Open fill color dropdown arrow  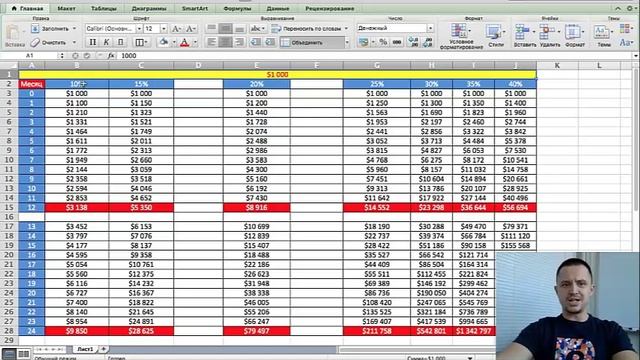click(173, 42)
